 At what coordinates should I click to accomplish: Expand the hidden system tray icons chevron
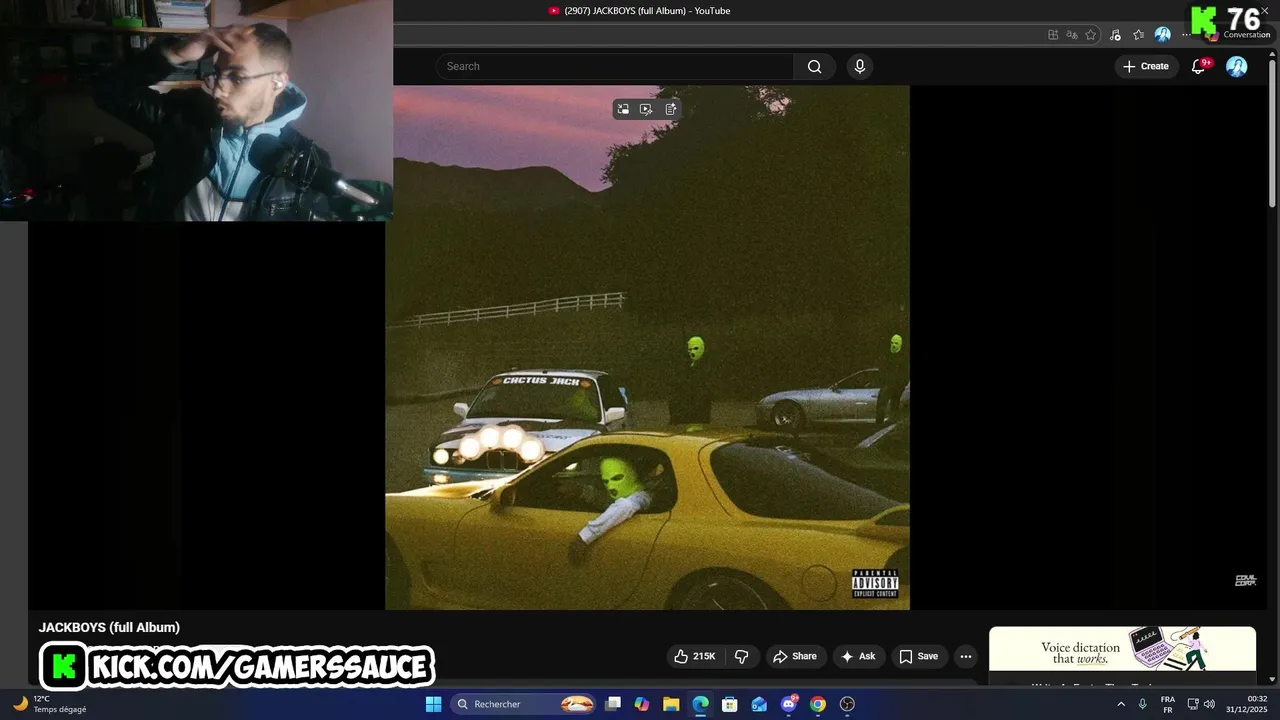[x=1120, y=704]
